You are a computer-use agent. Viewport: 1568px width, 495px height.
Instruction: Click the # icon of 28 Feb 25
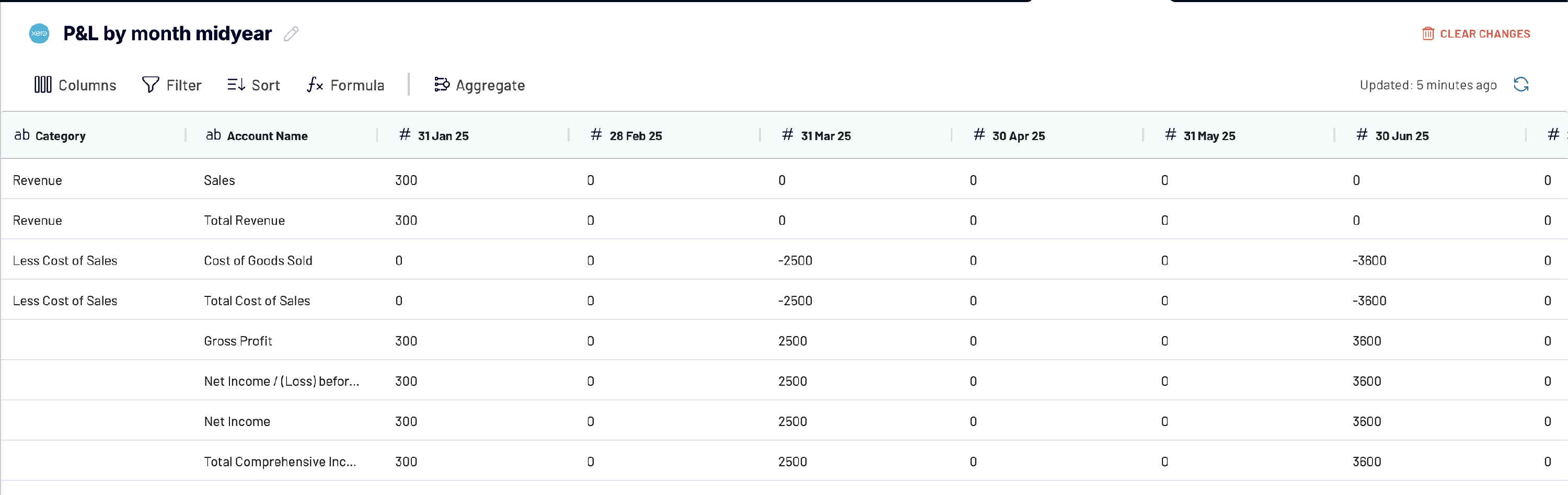pyautogui.click(x=596, y=134)
